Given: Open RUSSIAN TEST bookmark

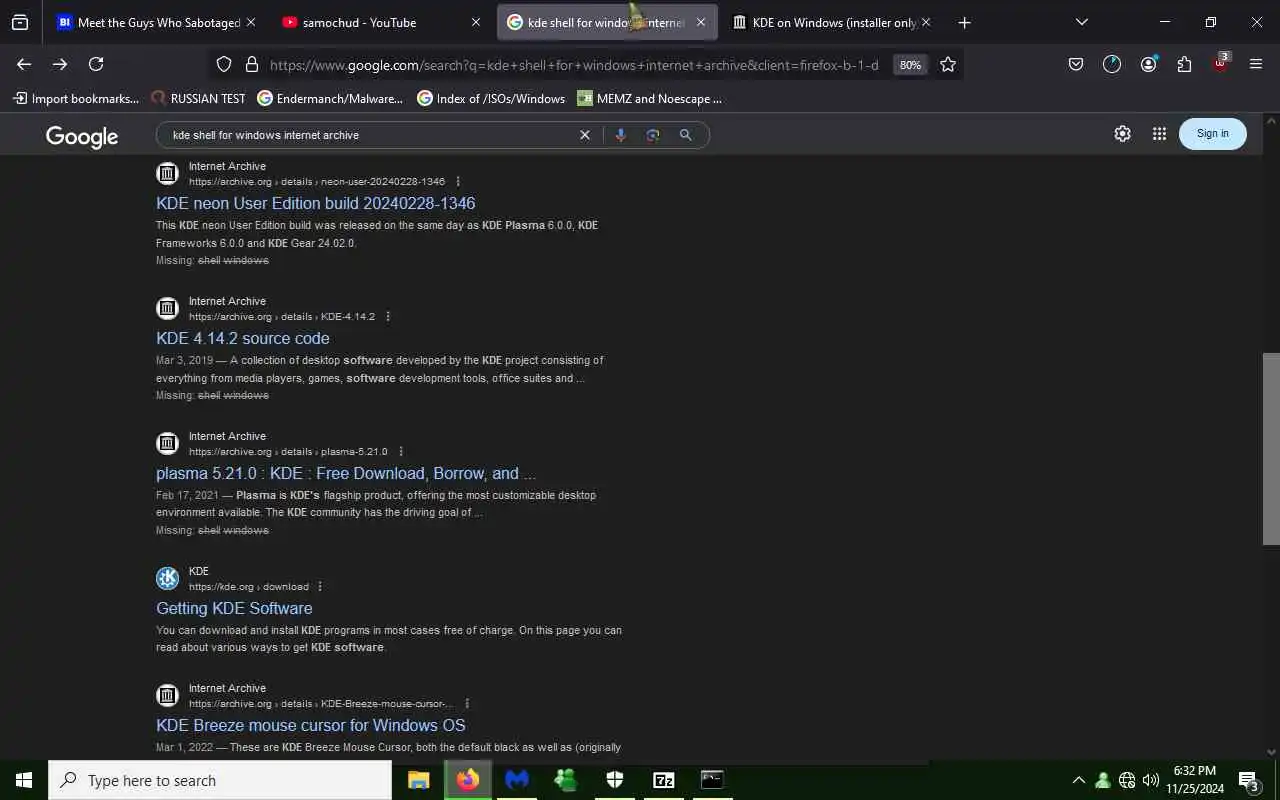Looking at the screenshot, I should (x=198, y=98).
